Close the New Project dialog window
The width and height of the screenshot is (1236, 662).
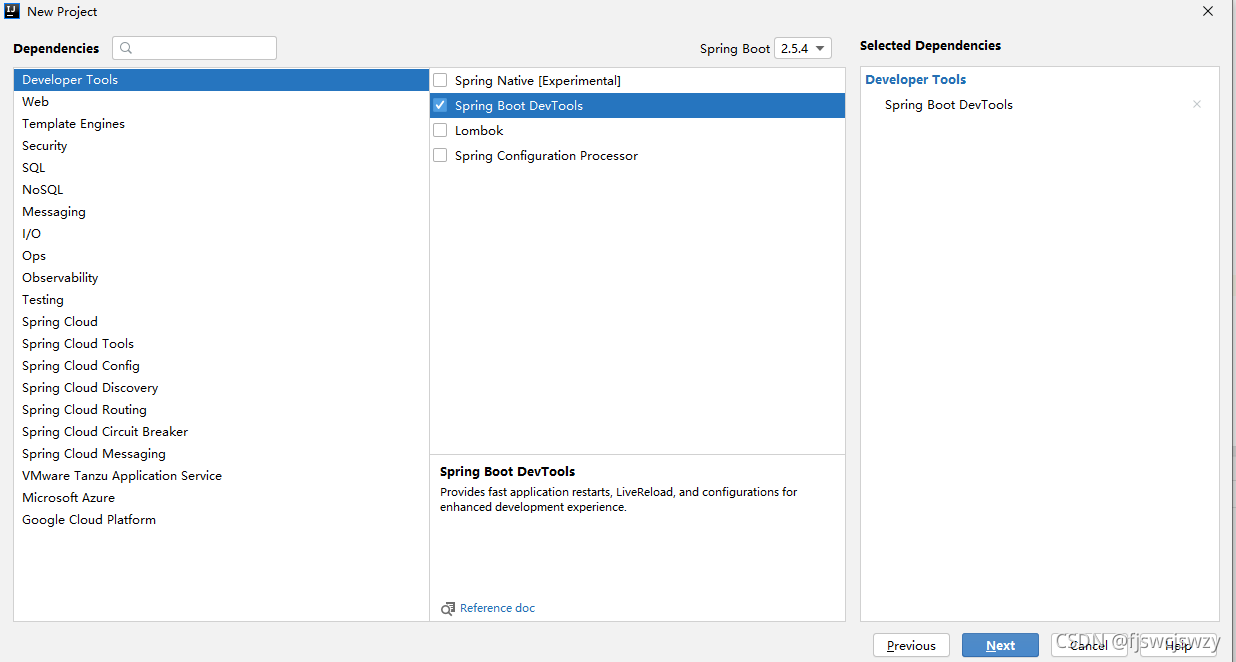pos(1208,12)
